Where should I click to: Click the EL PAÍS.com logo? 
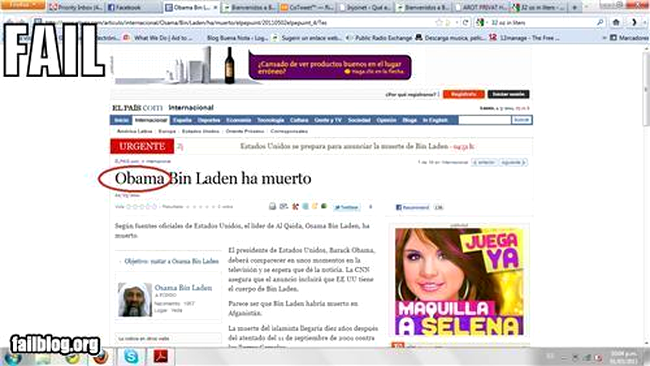pos(137,108)
